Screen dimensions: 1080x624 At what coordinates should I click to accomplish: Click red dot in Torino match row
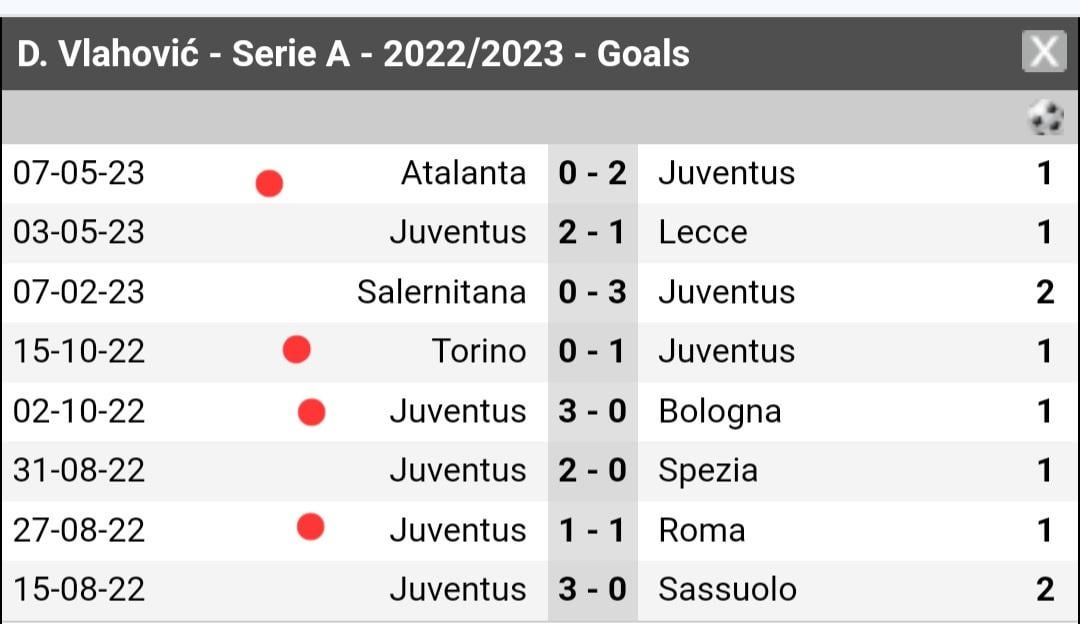(x=297, y=349)
